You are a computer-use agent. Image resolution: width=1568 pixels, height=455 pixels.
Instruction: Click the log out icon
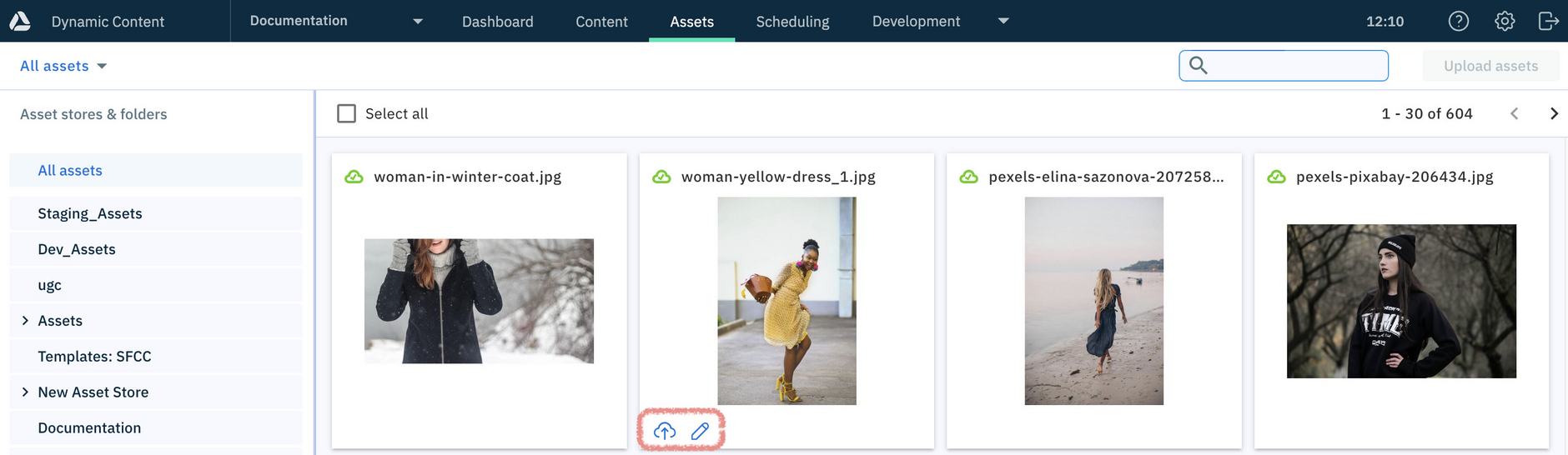pyautogui.click(x=1548, y=21)
